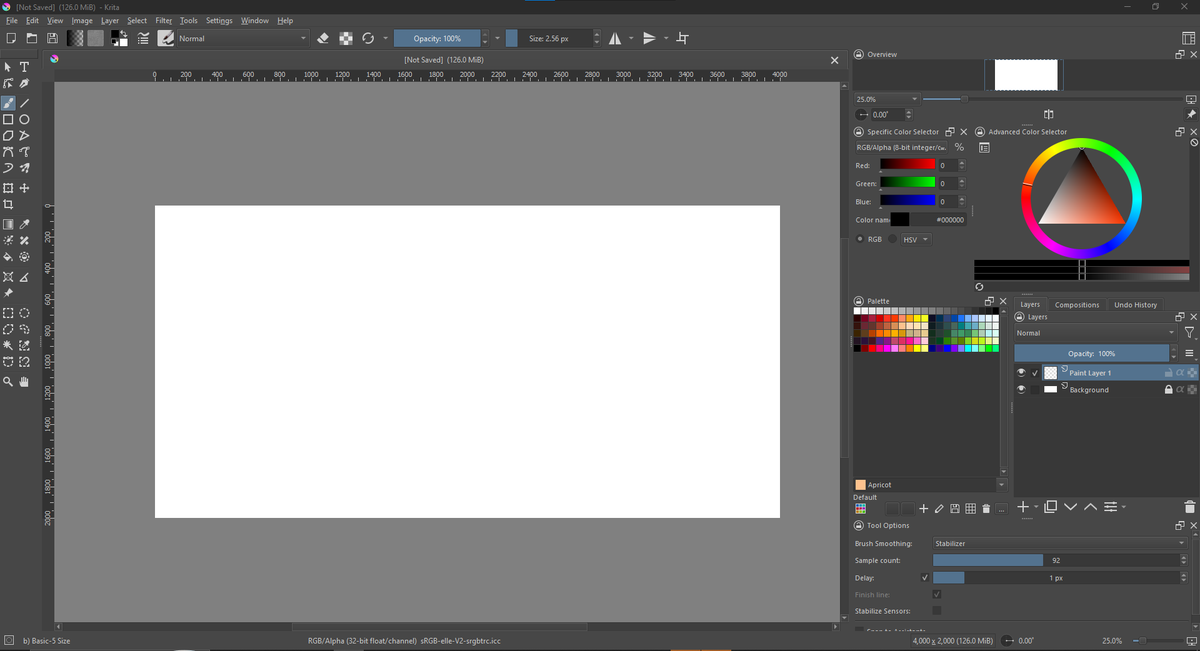The image size is (1200, 651).
Task: Expand the Add Layer plus dropdown arrow
Action: pos(1035,507)
